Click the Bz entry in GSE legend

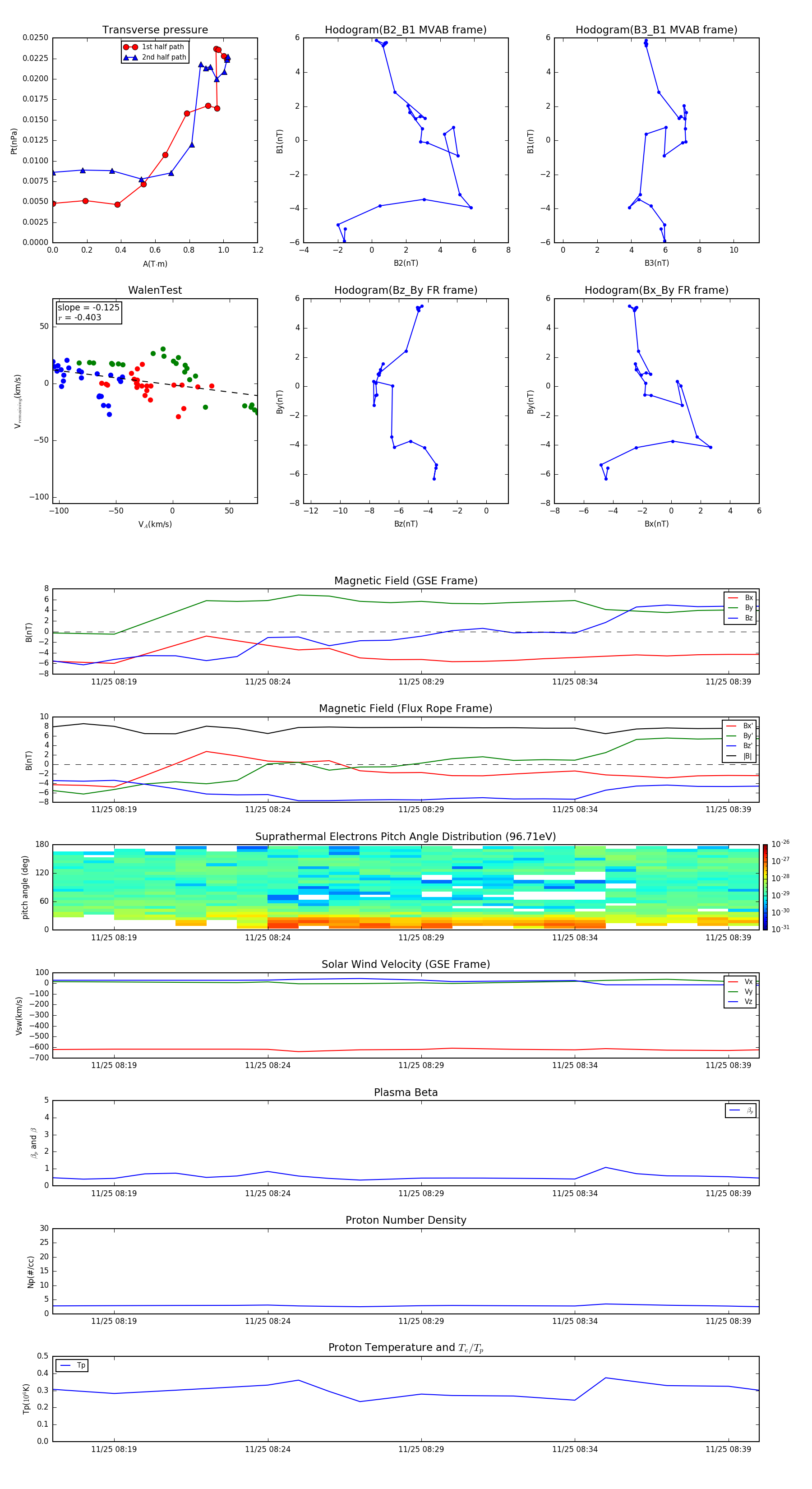click(x=740, y=618)
